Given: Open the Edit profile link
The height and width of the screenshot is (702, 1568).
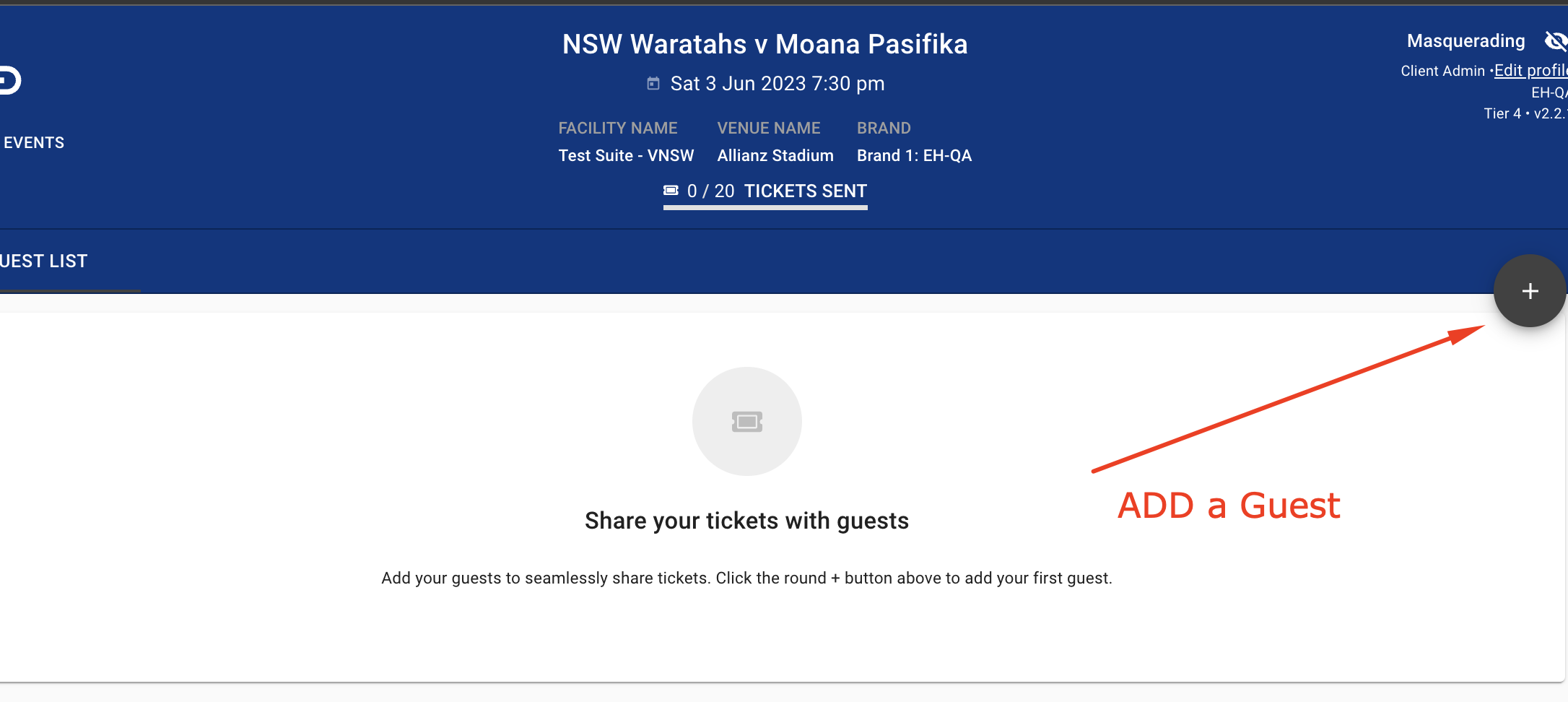Looking at the screenshot, I should 1530,71.
